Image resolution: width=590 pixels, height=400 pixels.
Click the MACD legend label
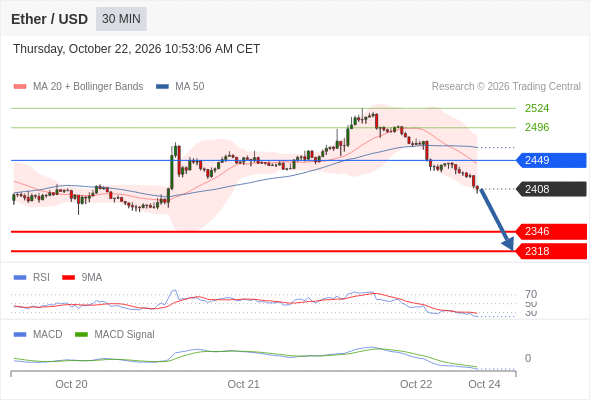(x=48, y=334)
